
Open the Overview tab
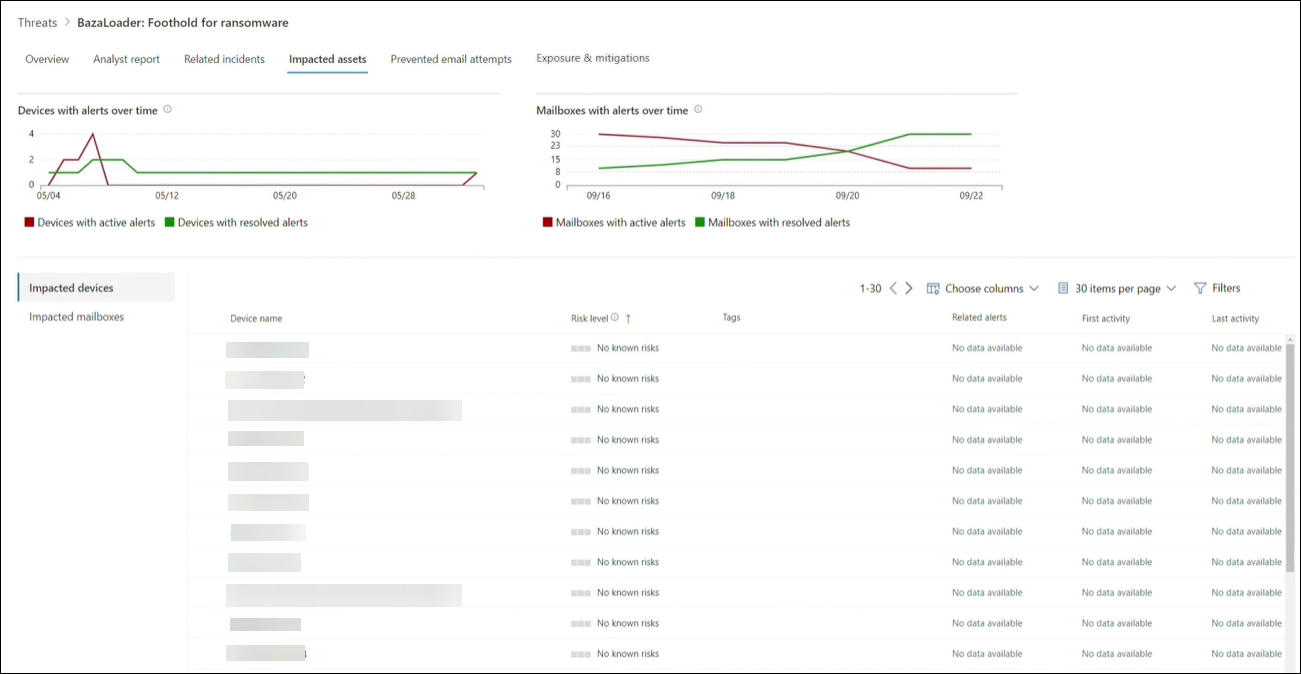[x=47, y=59]
